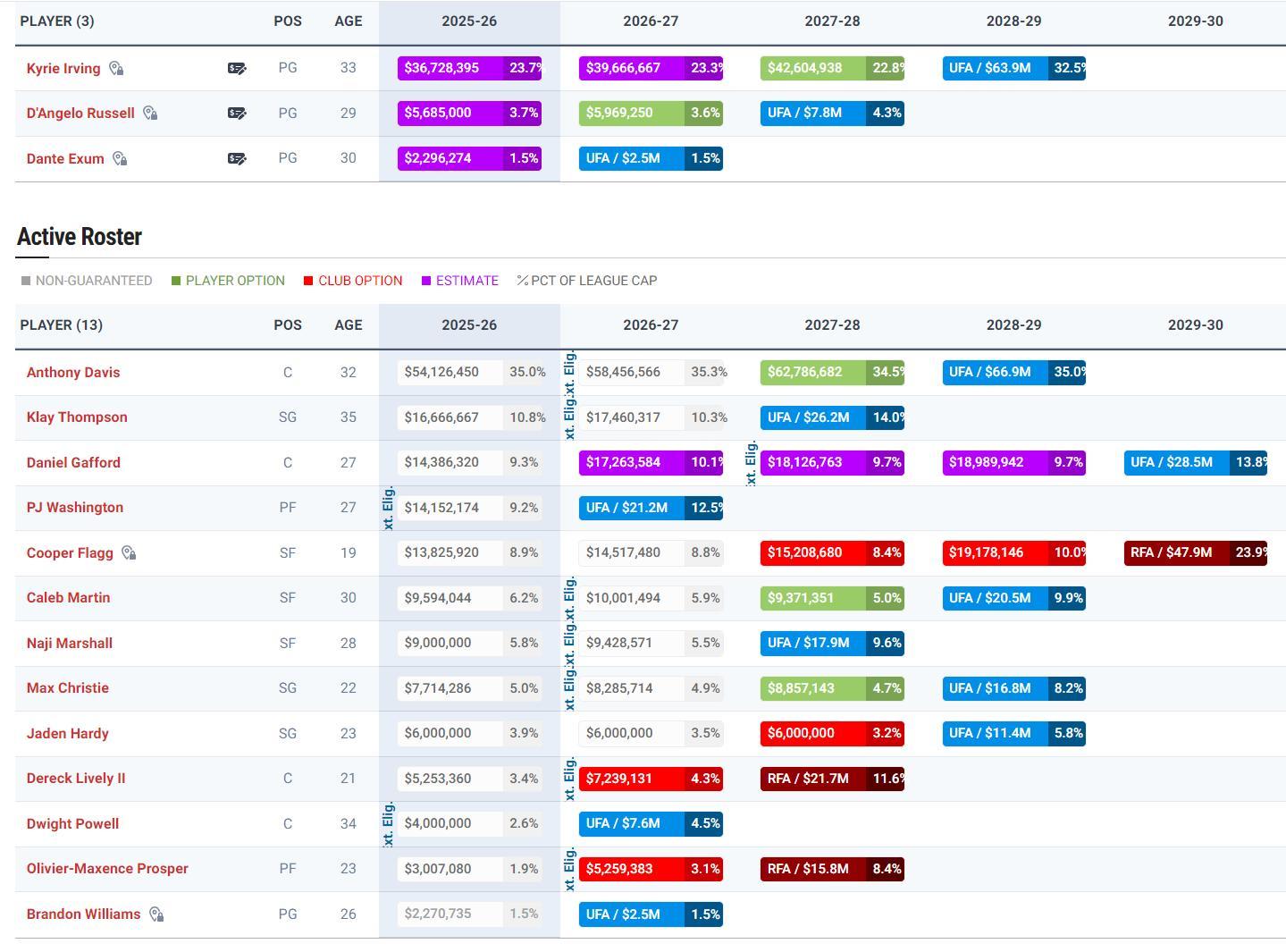Click the pin-lock icon beside Brandon Williams
1286x952 pixels.
coord(156,914)
